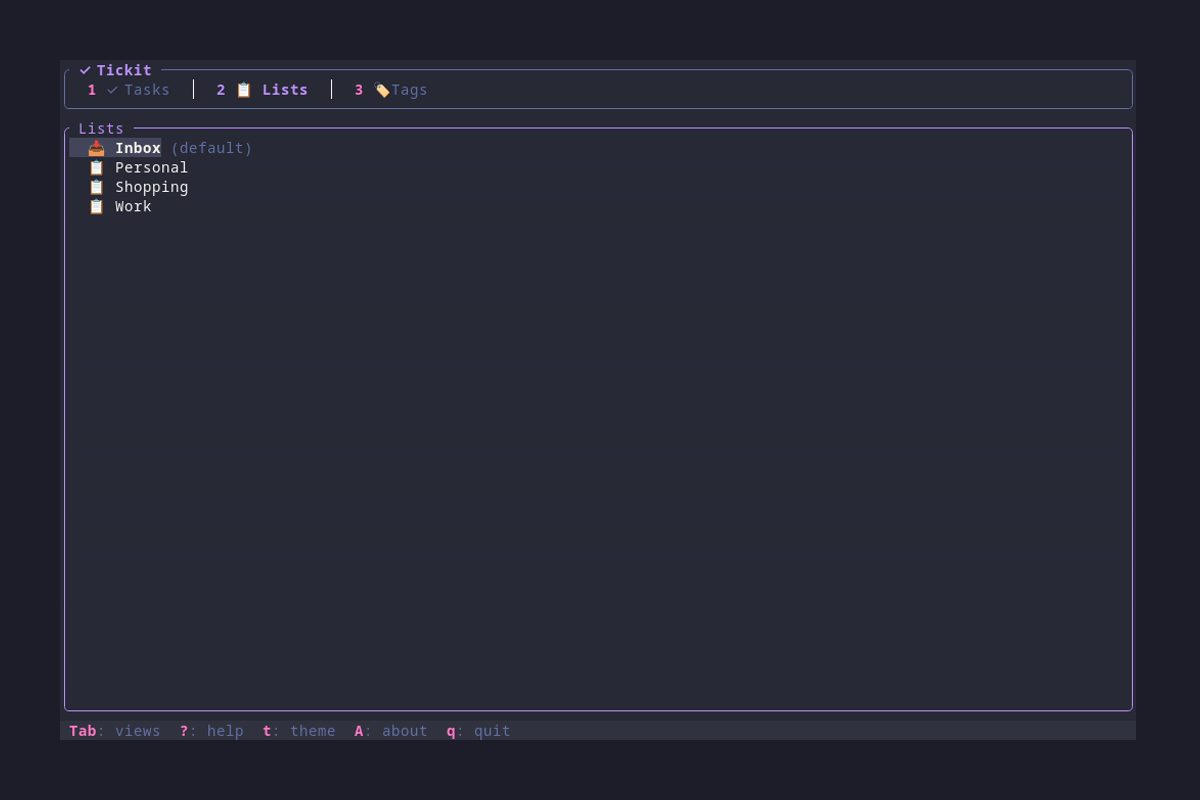Click the views shortcut in the status bar
Viewport: 1200px width, 800px height.
[137, 731]
